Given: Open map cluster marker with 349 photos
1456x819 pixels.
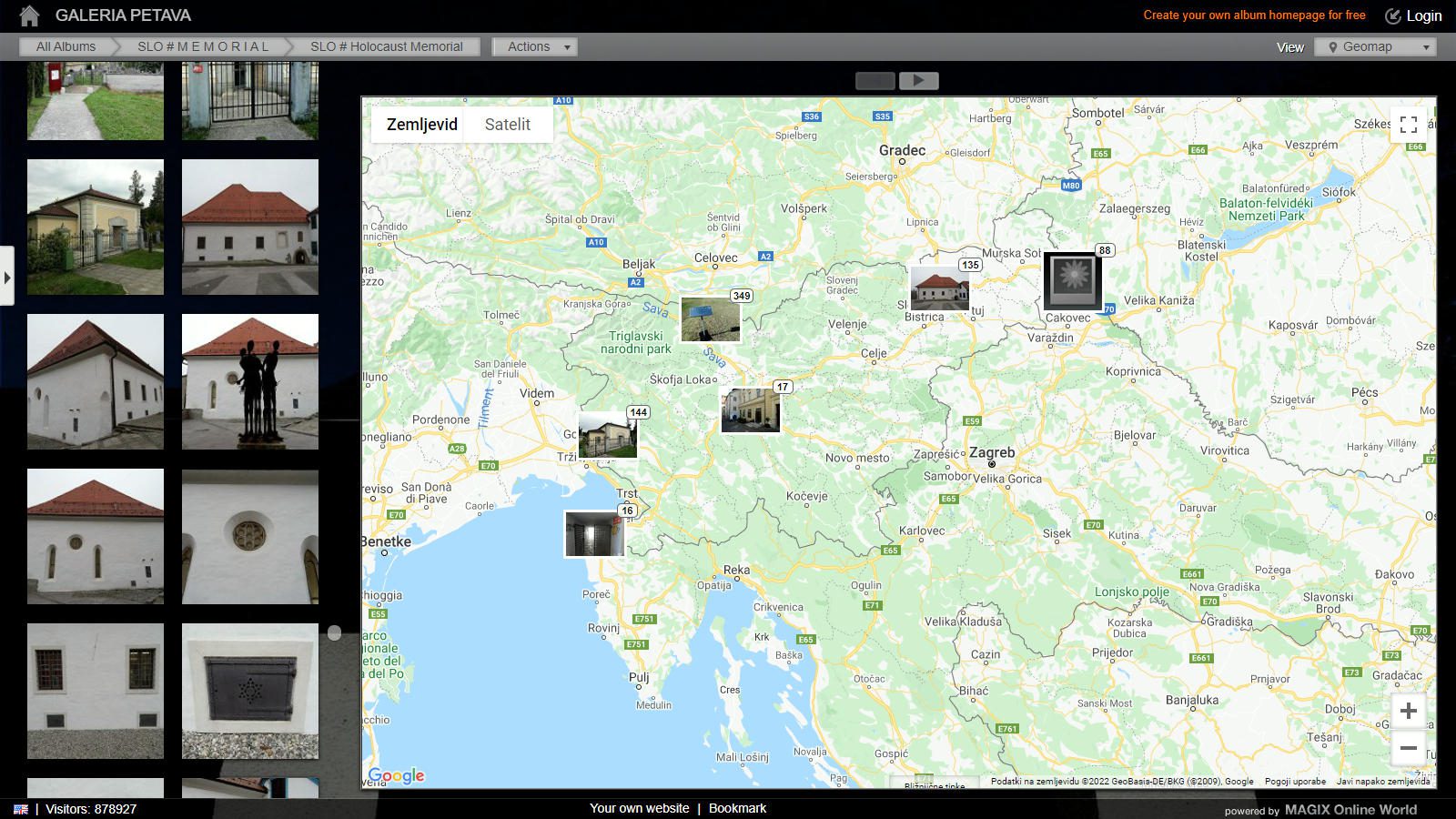Looking at the screenshot, I should click(711, 319).
